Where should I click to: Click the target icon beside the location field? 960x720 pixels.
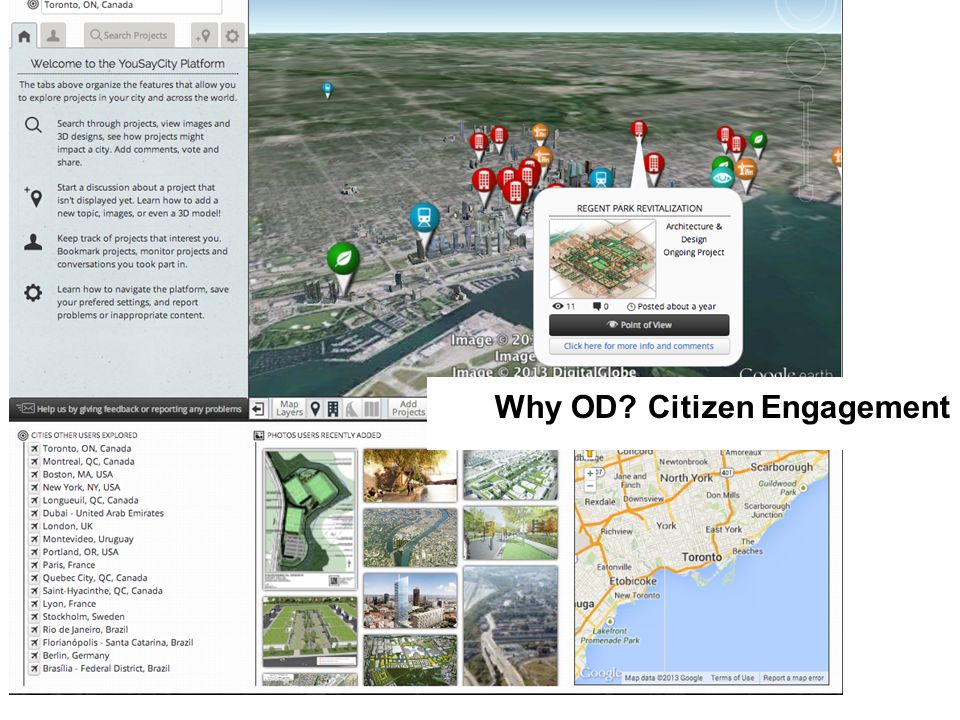click(33, 5)
